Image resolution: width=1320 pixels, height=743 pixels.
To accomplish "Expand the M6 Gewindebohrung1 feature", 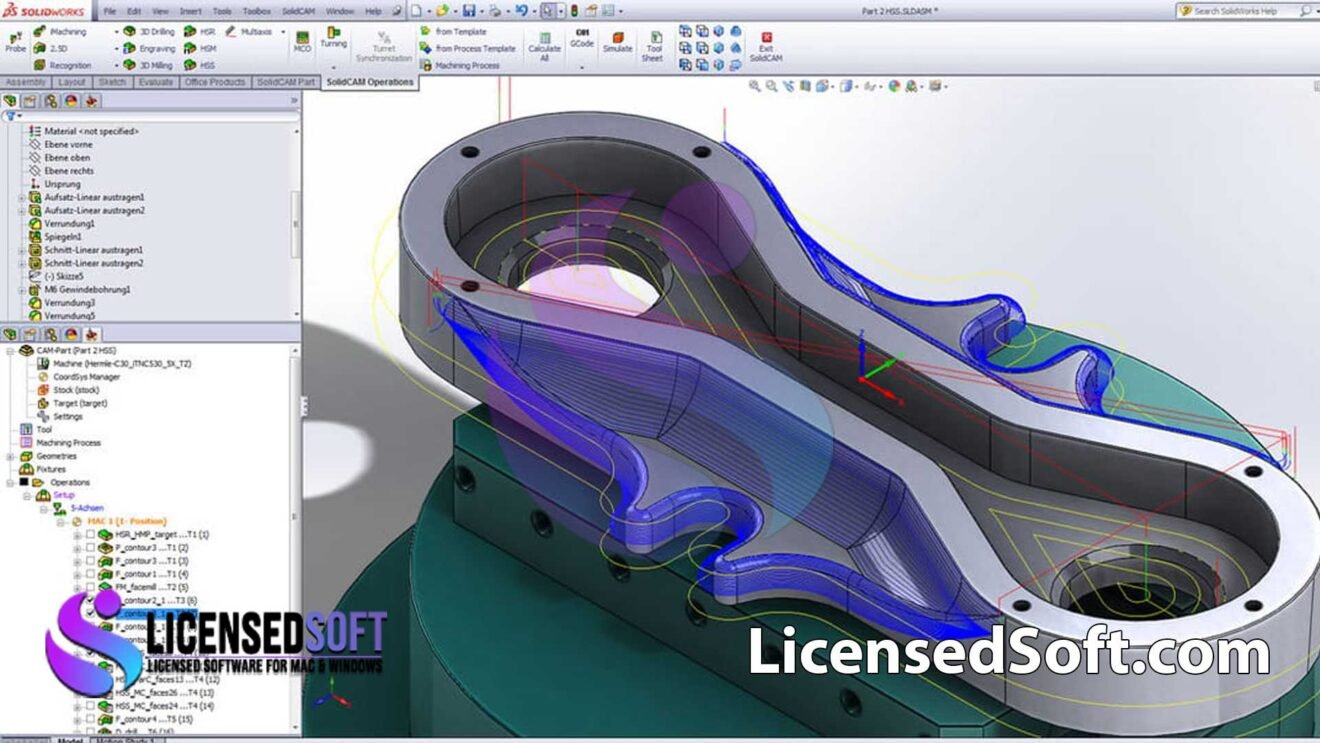I will pyautogui.click(x=21, y=289).
